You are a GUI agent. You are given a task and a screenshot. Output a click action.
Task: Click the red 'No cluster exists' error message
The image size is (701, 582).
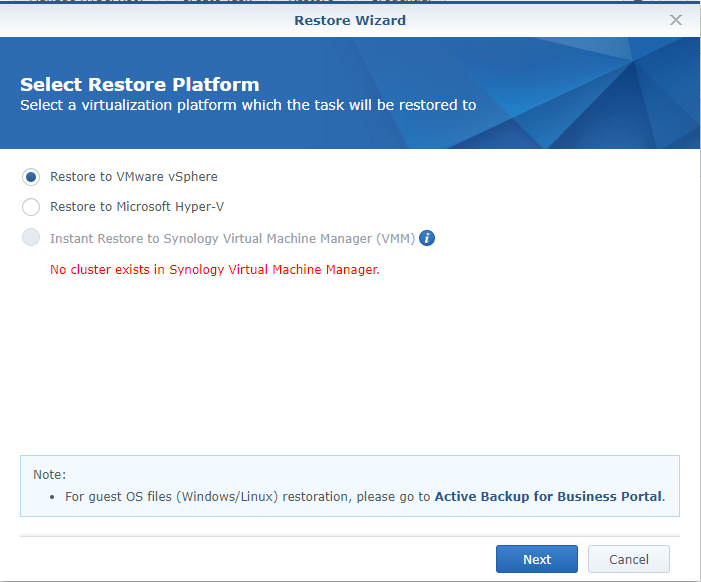coord(215,270)
